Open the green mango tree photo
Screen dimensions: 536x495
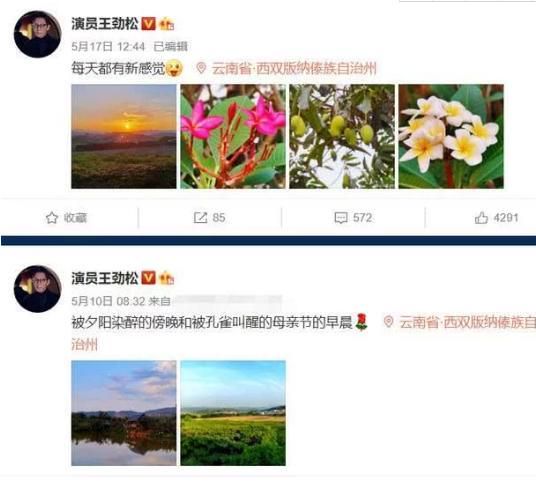click(342, 136)
